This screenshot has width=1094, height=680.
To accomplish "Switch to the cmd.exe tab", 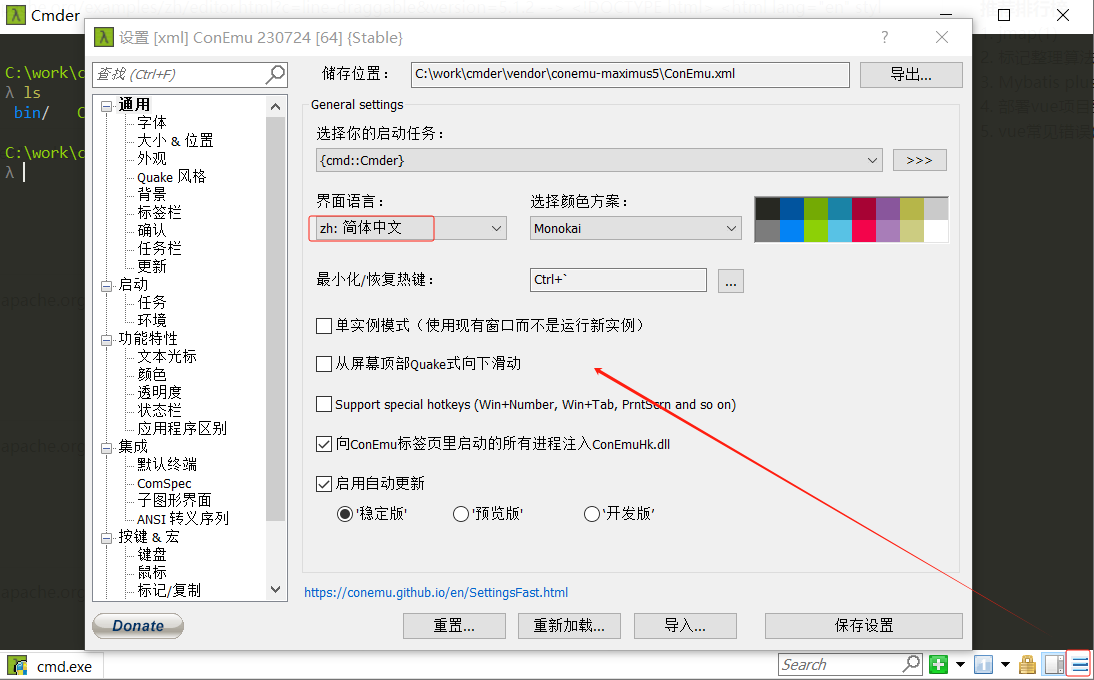I will 52,666.
